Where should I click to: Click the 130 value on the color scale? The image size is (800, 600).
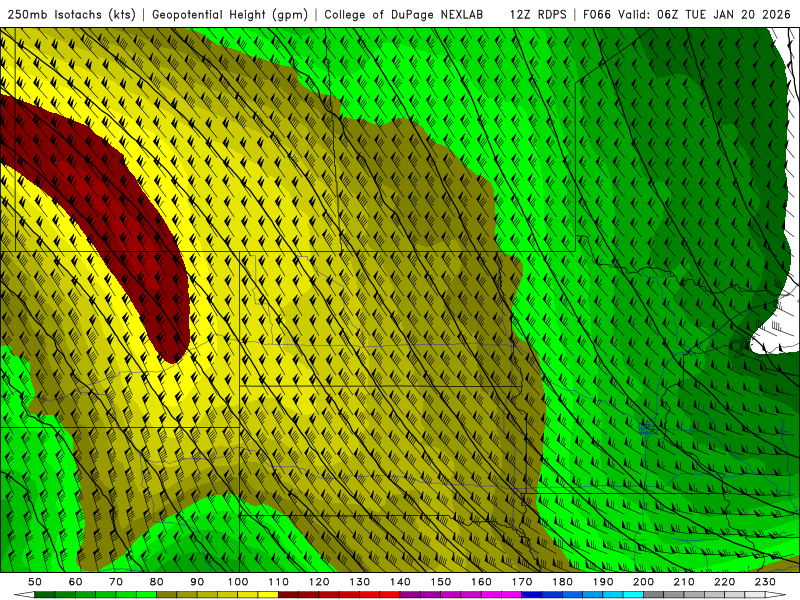click(x=360, y=582)
